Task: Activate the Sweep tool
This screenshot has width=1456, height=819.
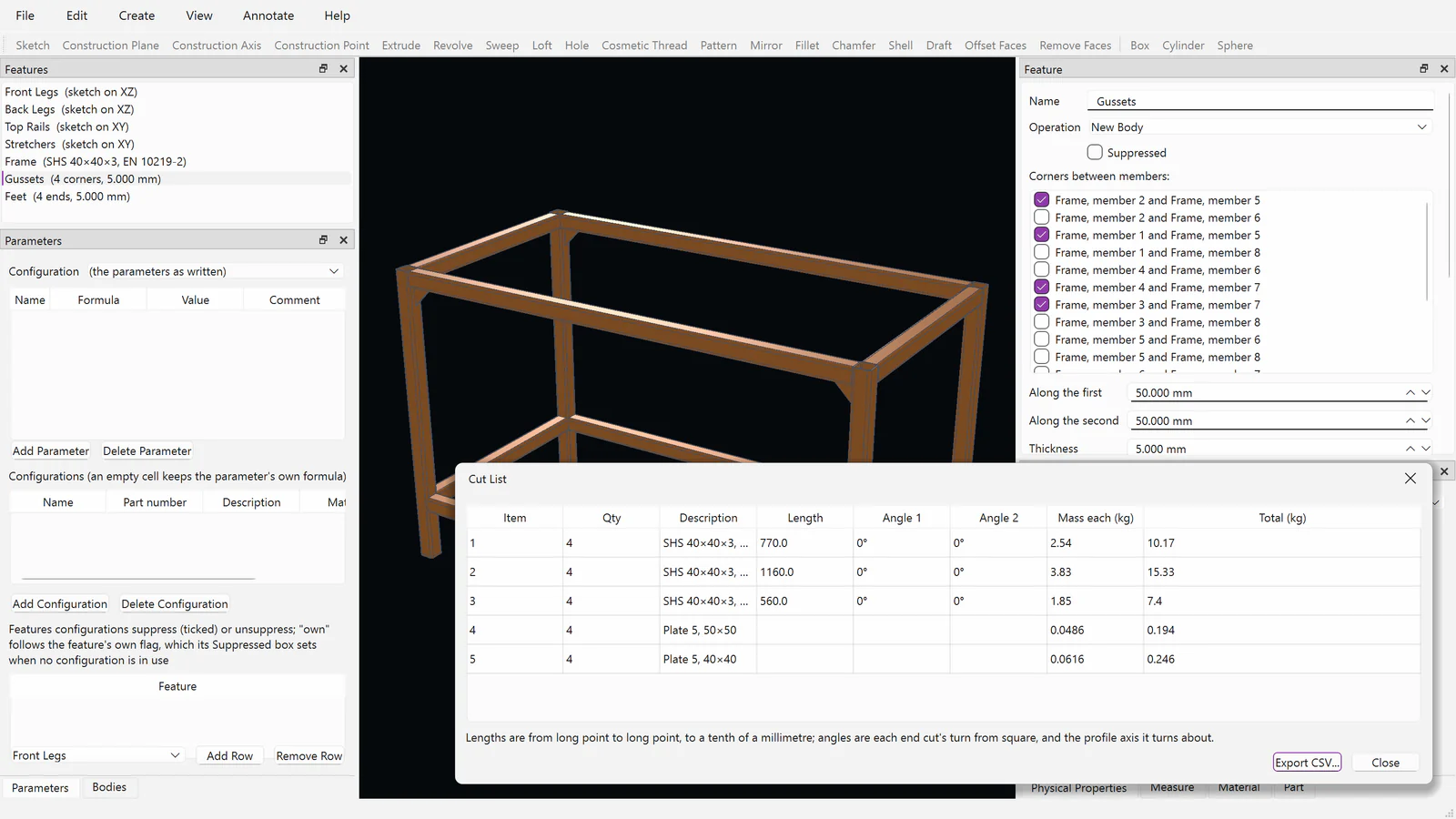Action: (x=501, y=45)
